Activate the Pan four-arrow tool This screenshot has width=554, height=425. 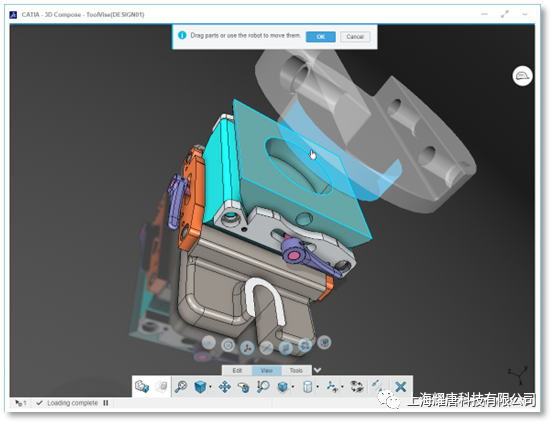(x=225, y=387)
